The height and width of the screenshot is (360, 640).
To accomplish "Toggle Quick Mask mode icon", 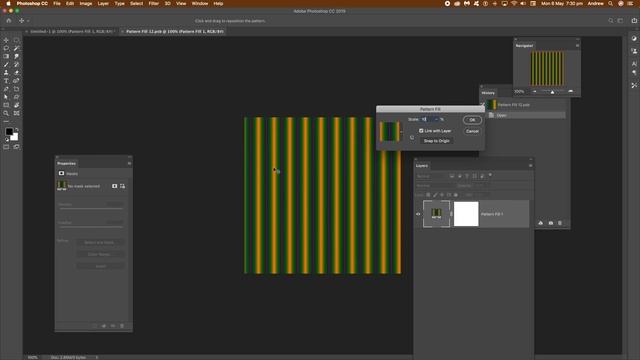I will [x=6, y=147].
